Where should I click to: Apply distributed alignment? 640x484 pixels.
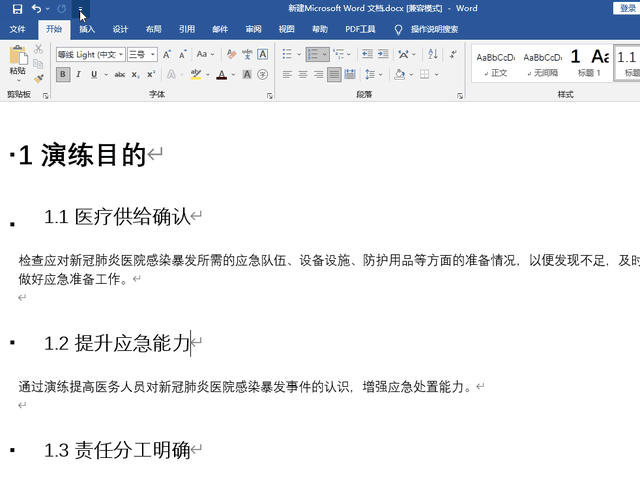tap(350, 74)
